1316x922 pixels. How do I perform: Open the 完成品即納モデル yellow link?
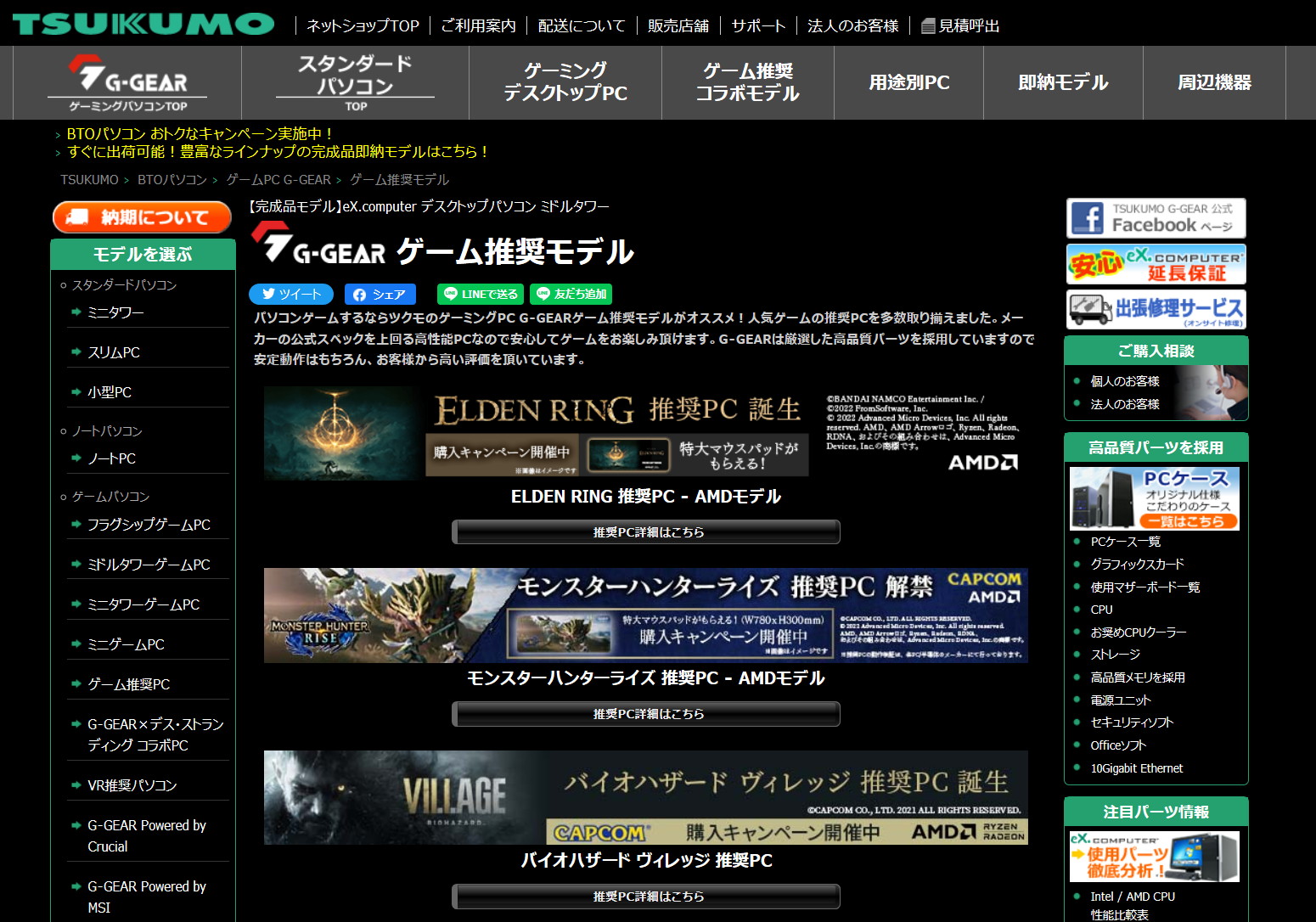click(278, 152)
